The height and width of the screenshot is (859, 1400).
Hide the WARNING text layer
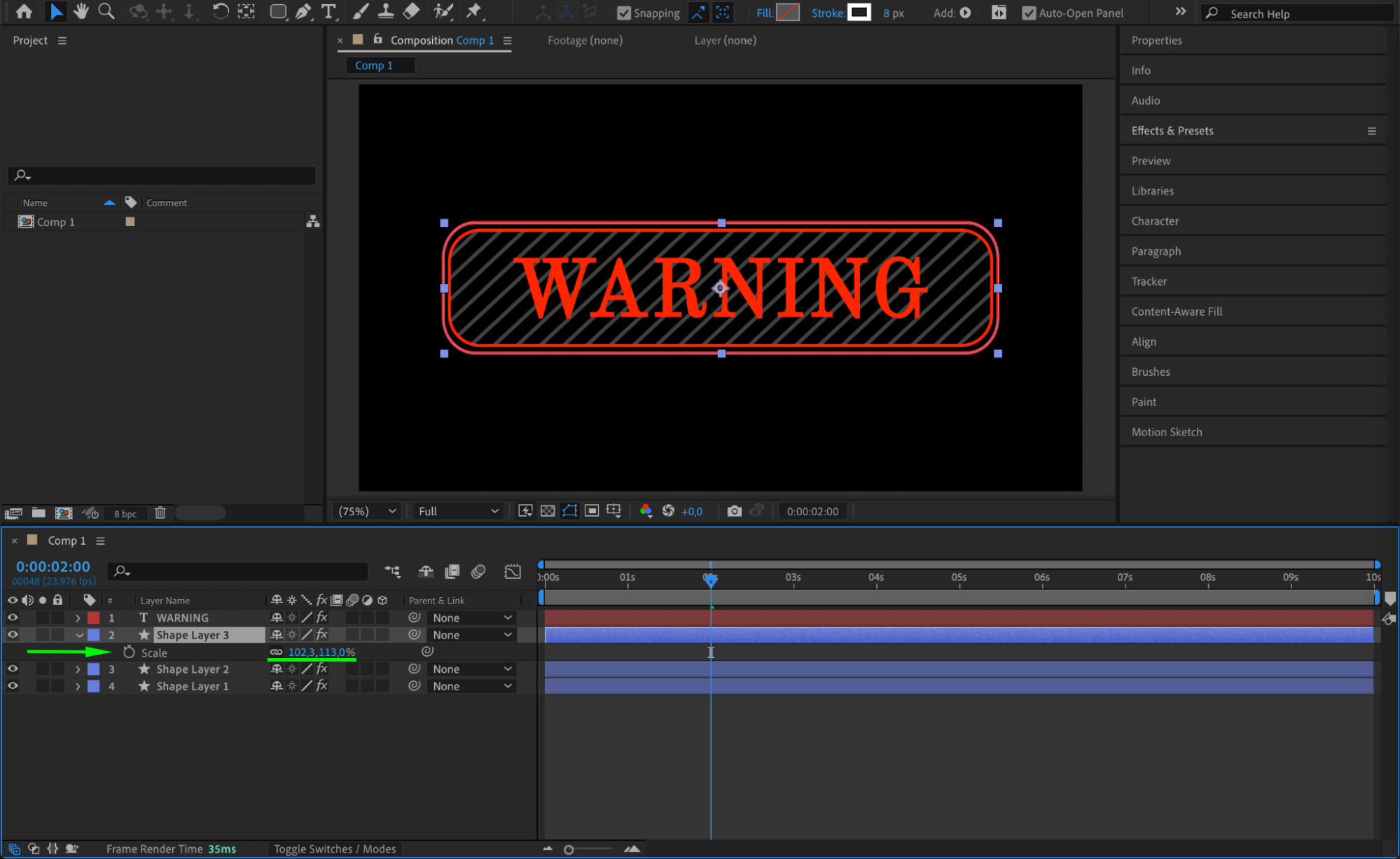pyautogui.click(x=13, y=617)
